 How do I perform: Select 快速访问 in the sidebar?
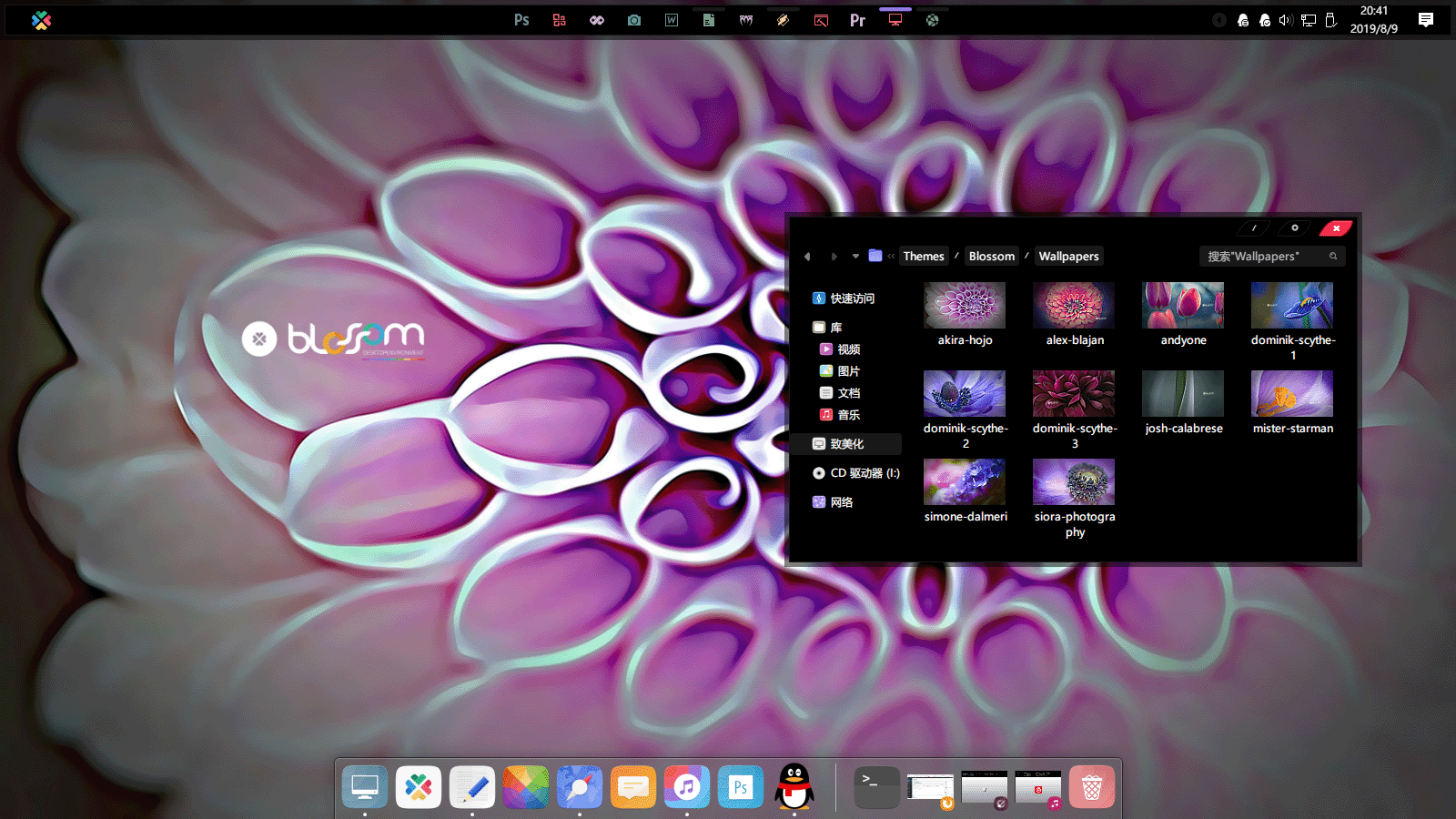tap(852, 298)
